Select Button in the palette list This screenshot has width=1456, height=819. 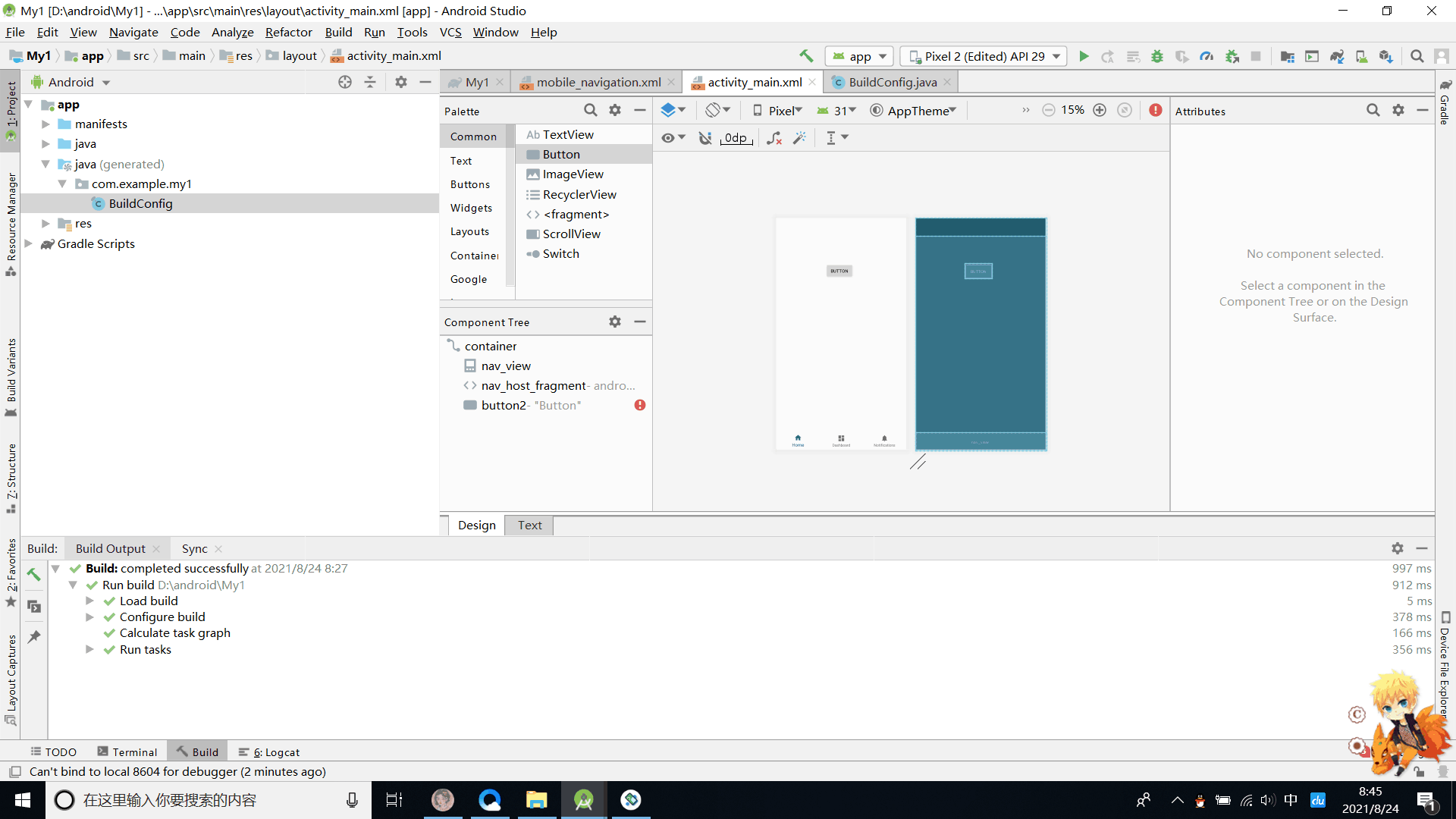(x=561, y=154)
